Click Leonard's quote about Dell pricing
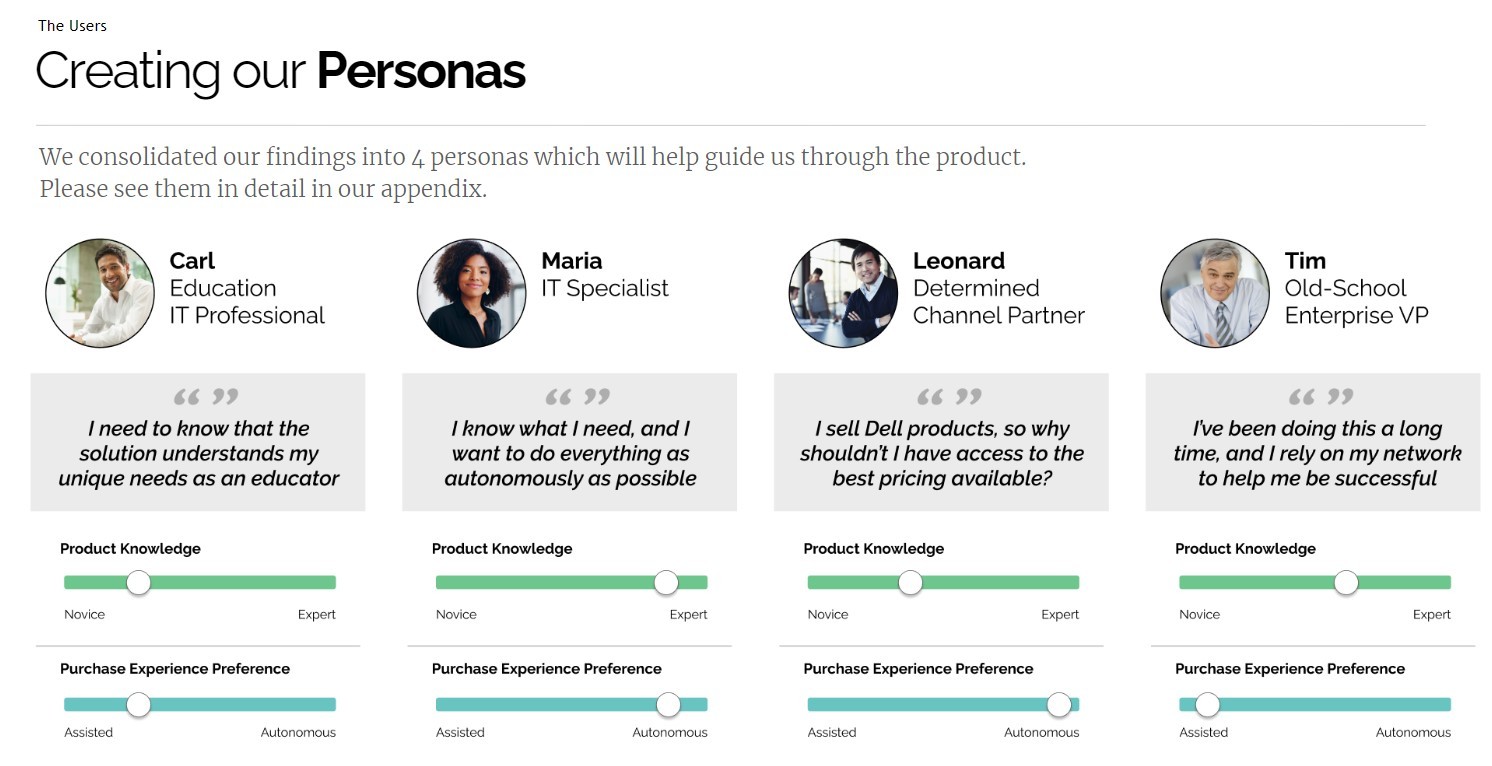1492x766 pixels. [x=942, y=453]
